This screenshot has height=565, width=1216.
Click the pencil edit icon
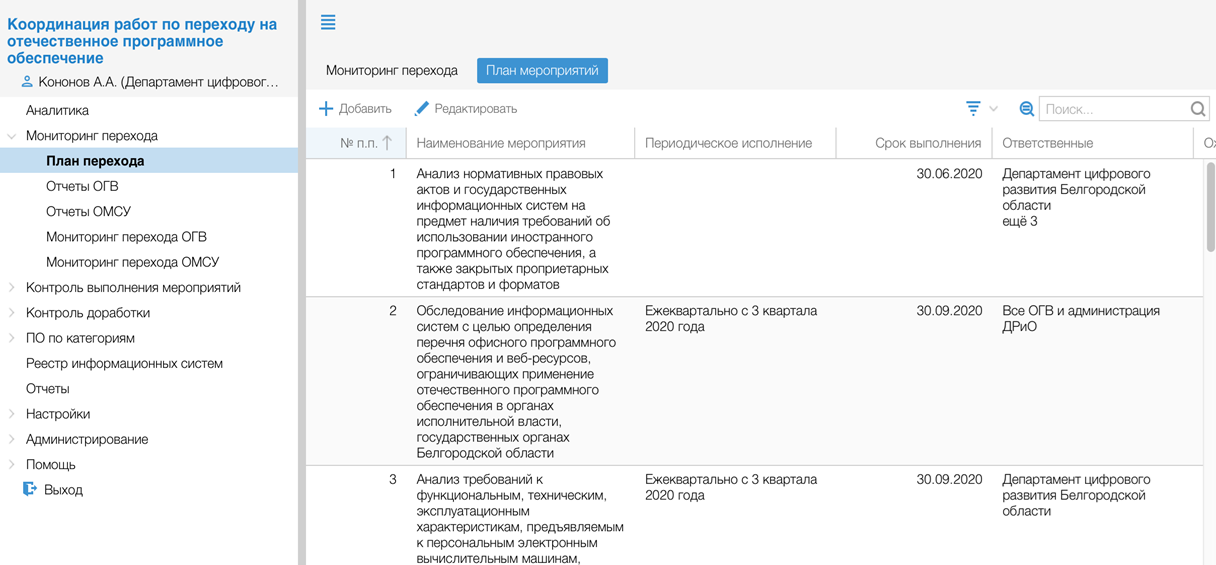pyautogui.click(x=422, y=109)
